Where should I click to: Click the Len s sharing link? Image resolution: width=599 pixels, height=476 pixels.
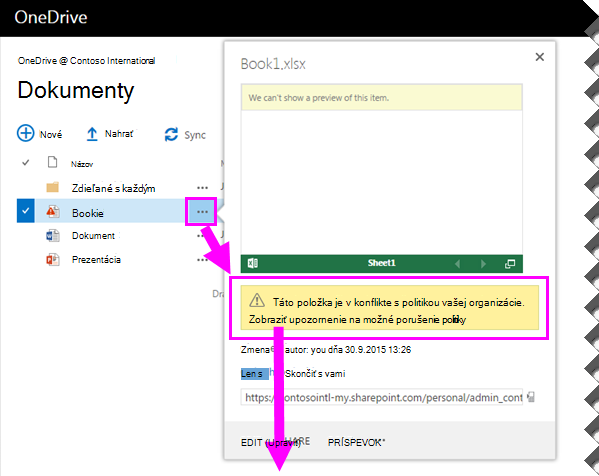coord(254,374)
